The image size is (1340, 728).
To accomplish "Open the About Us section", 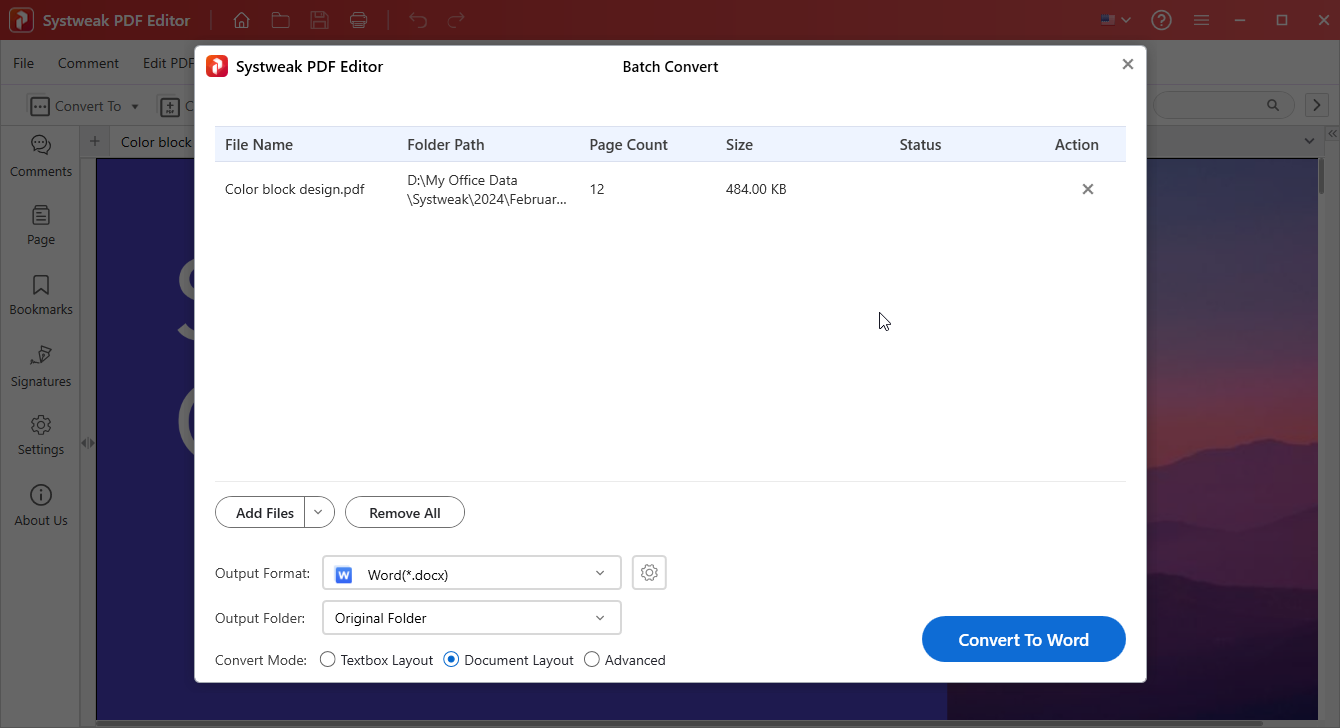I will (x=41, y=505).
